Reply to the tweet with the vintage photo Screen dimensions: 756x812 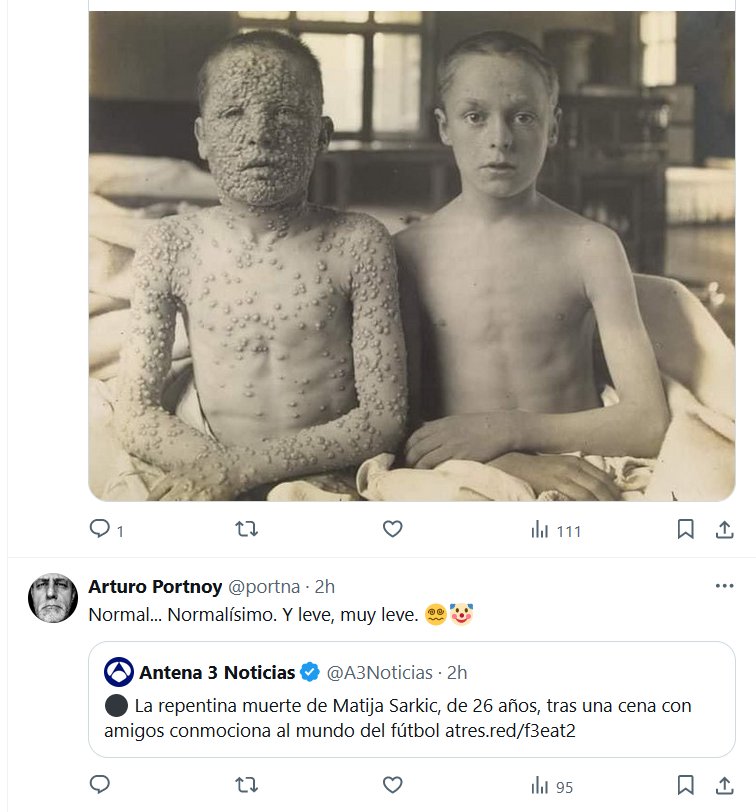100,529
